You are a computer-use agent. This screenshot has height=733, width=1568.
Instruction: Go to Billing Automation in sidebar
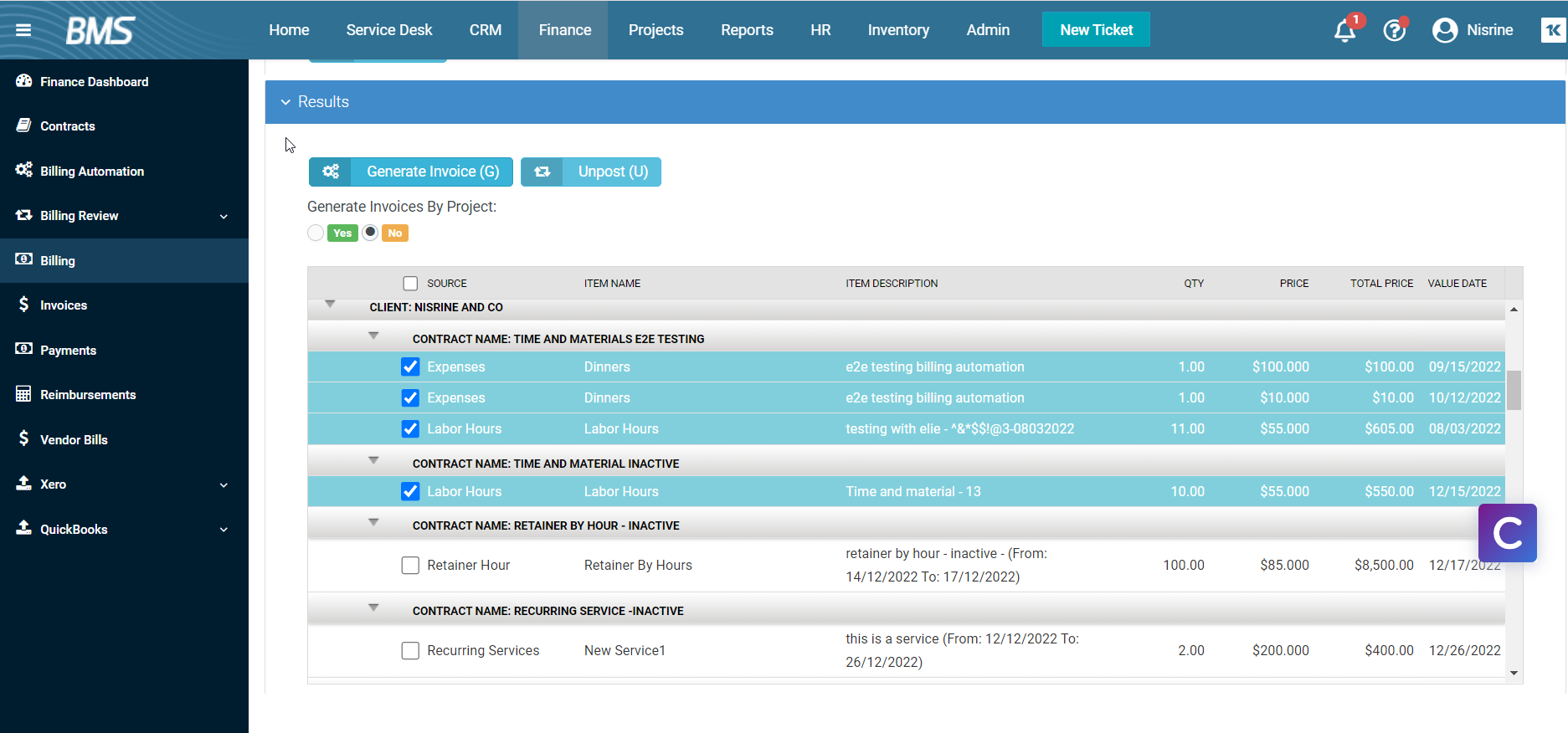click(92, 172)
